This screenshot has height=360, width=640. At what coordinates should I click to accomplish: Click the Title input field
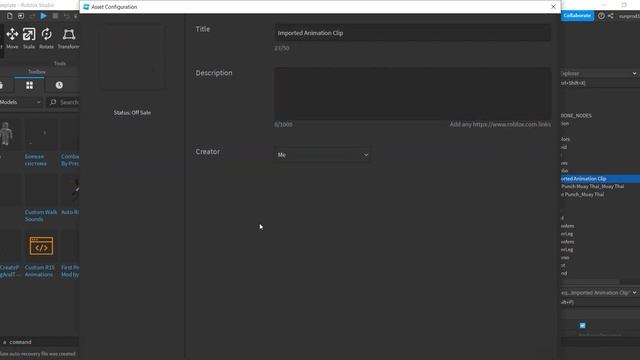[x=412, y=33]
